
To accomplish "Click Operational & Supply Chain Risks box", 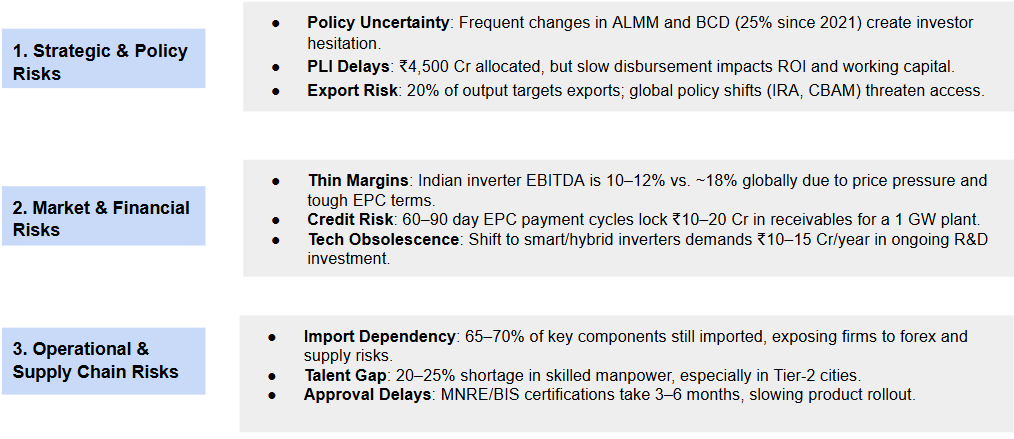I will (103, 361).
